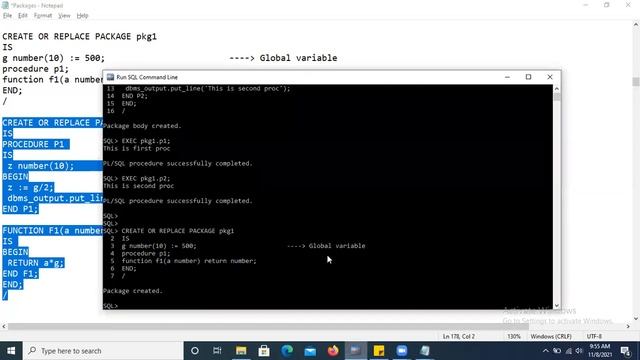Open the Windows Start menu
The image size is (640, 360).
tap(11, 351)
